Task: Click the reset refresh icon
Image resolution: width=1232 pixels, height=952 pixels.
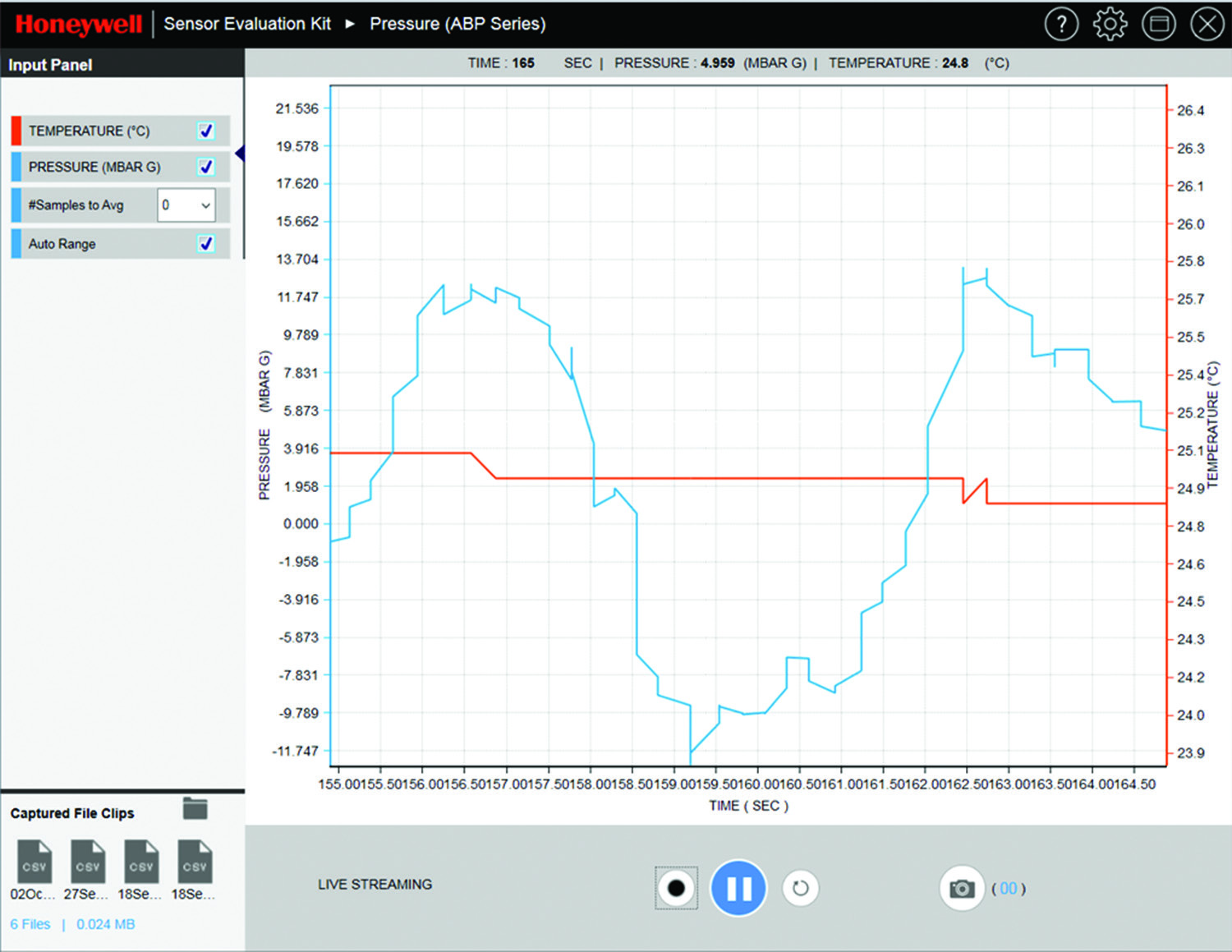Action: tap(800, 888)
